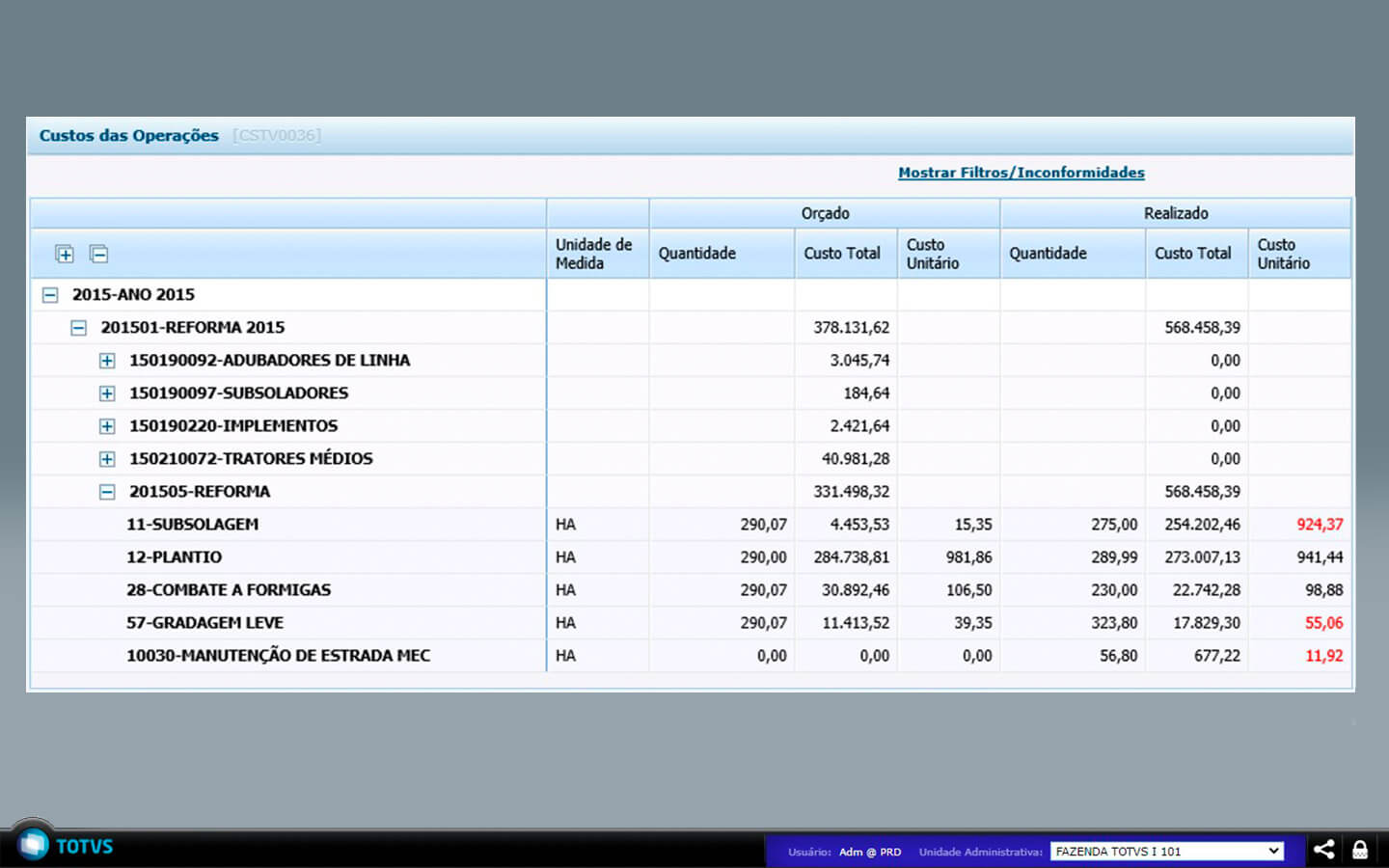Click the Unidade de Medida column header
Image resolution: width=1389 pixels, height=868 pixels.
coord(594,254)
